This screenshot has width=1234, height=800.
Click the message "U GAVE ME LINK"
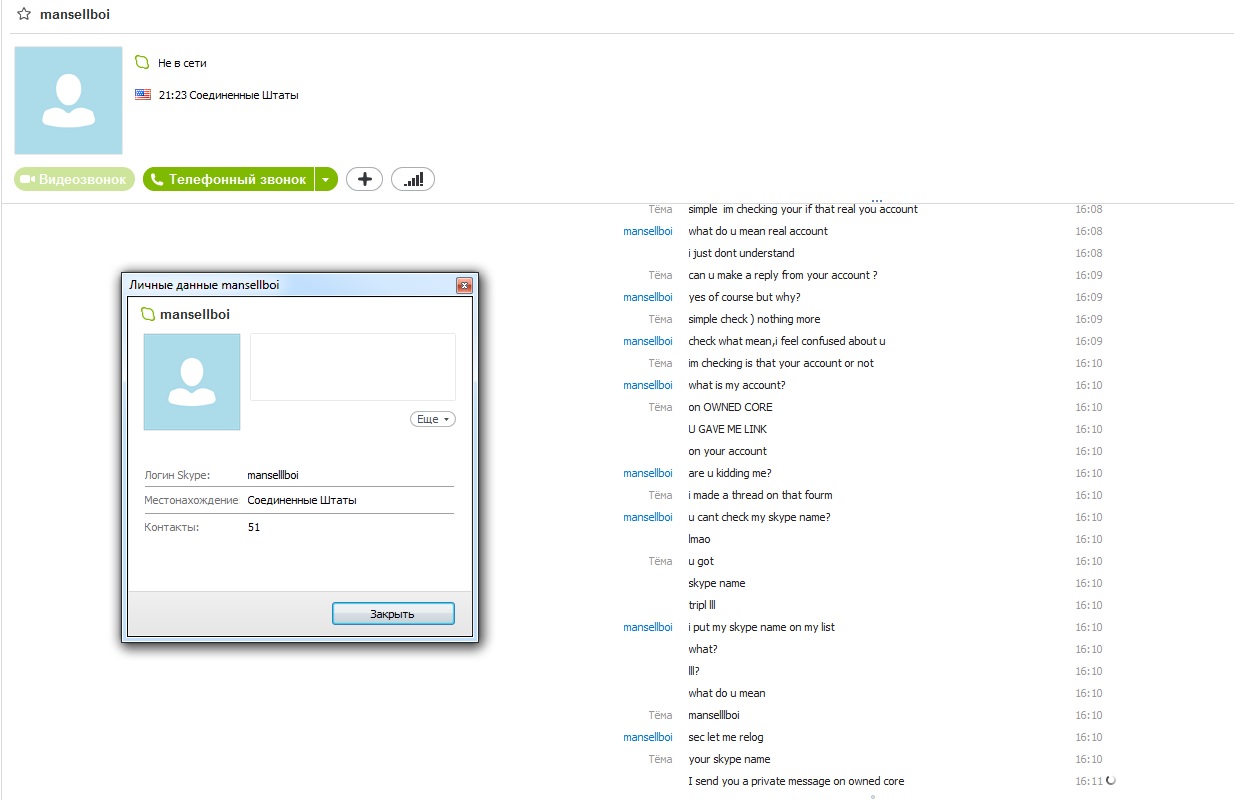(x=728, y=429)
